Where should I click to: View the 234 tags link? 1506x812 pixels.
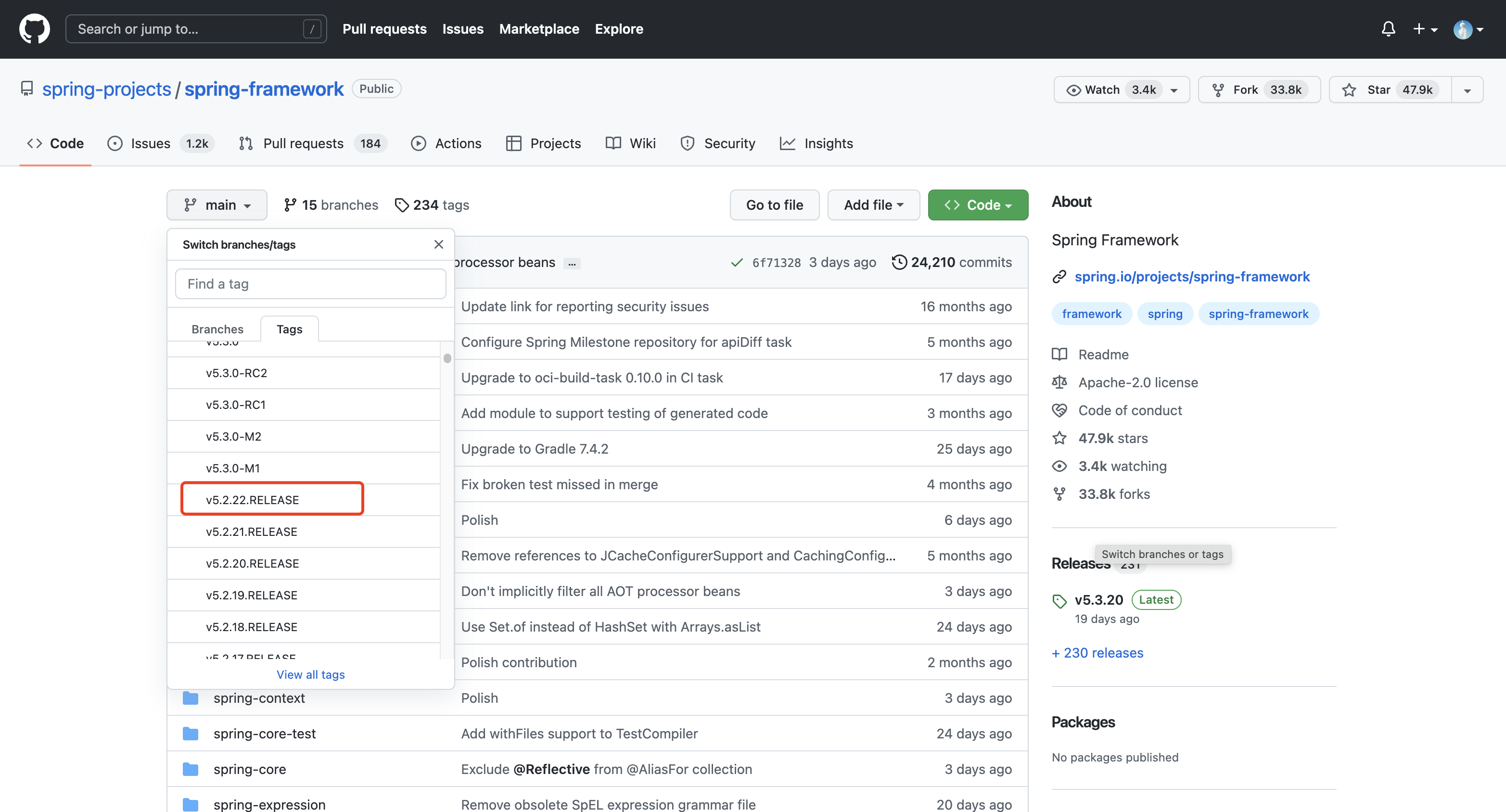[432, 204]
